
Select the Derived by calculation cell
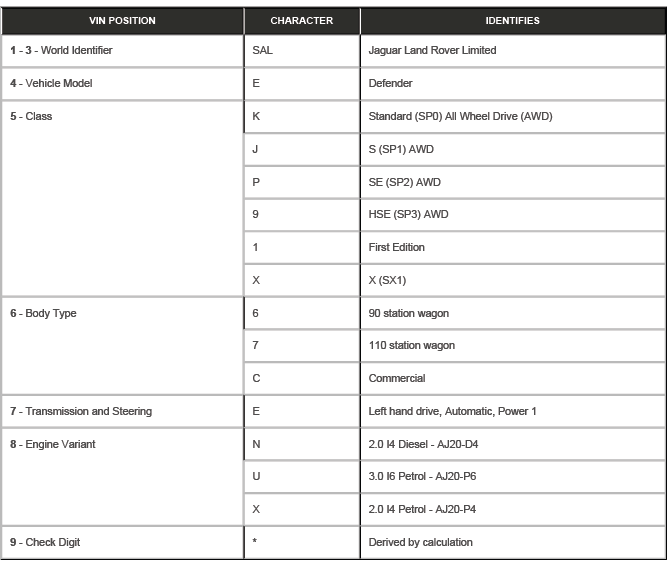click(x=420, y=542)
